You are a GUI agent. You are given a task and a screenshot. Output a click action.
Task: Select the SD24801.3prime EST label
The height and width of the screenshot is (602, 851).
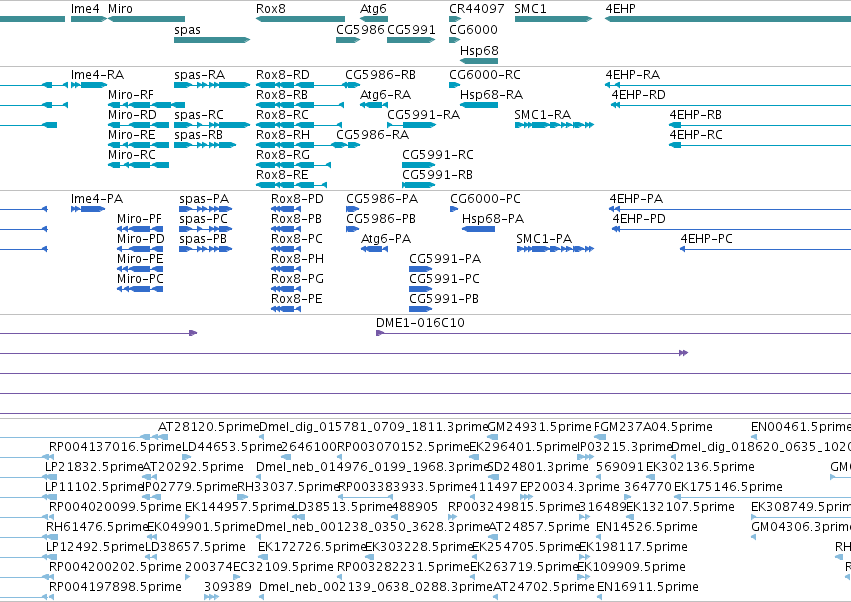tap(538, 467)
